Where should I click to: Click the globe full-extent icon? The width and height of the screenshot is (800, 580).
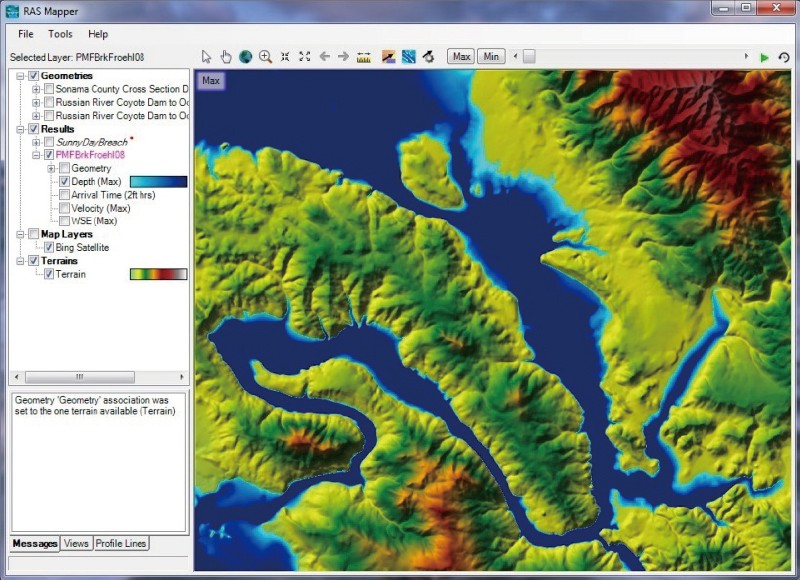click(245, 57)
